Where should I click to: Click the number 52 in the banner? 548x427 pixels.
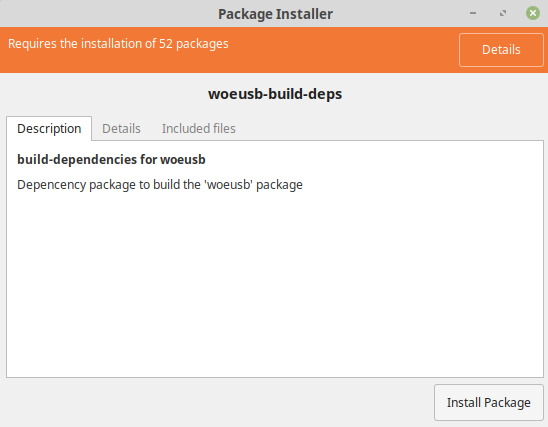166,44
